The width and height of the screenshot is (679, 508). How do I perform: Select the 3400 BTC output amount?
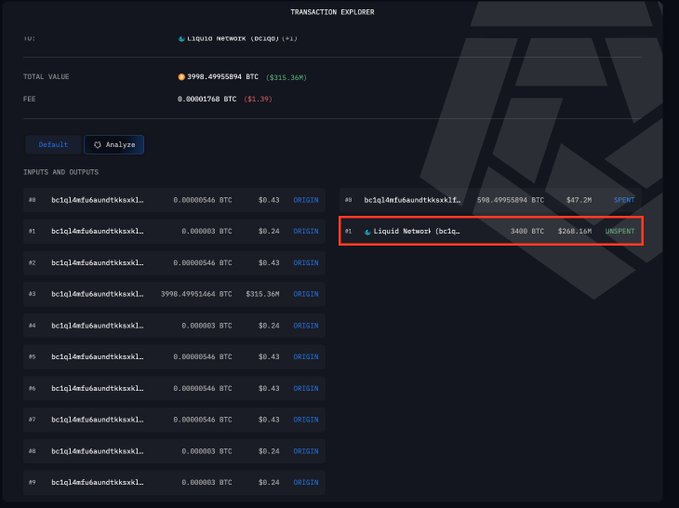527,231
